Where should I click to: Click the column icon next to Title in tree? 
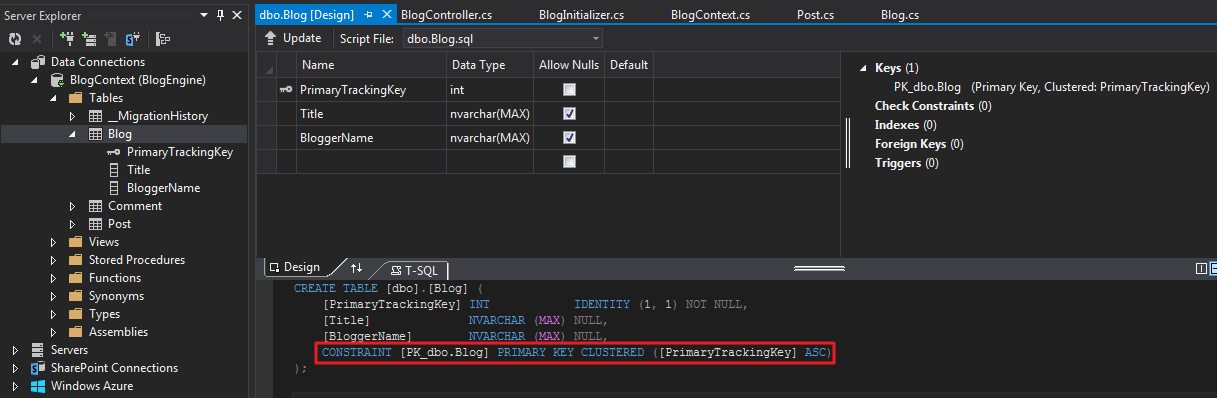tap(114, 170)
